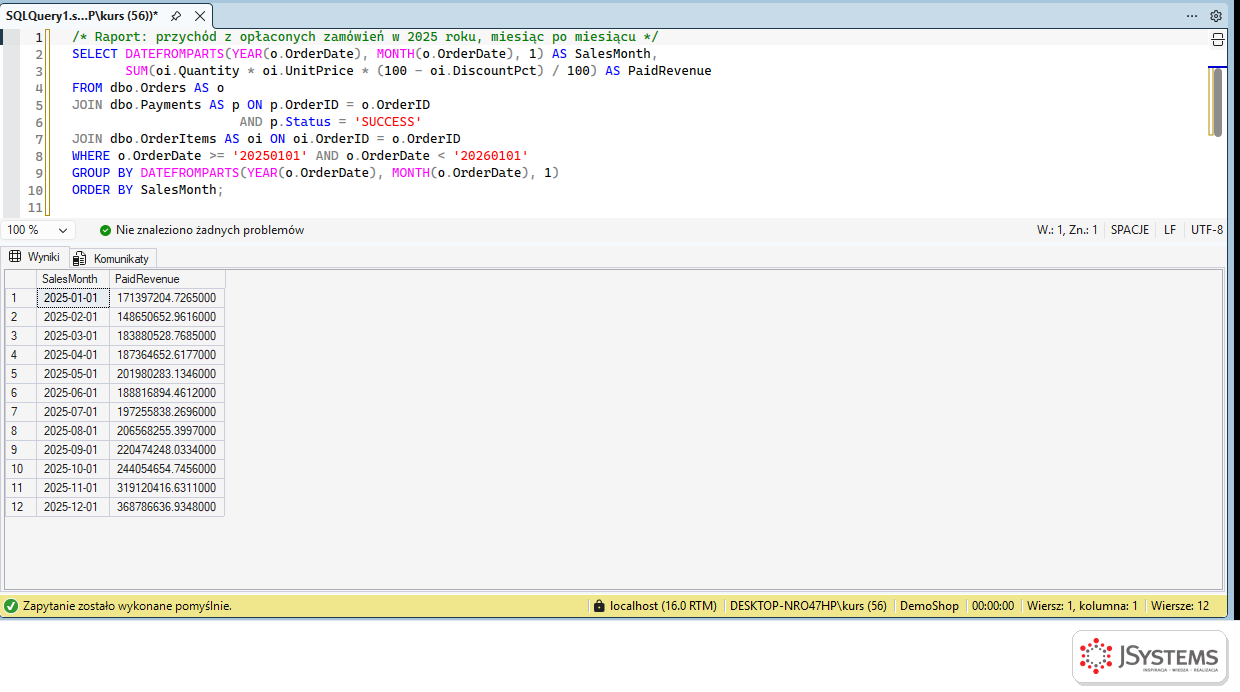1240x692 pixels.
Task: Click the UTF-8 encoding indicator
Action: tap(1207, 230)
